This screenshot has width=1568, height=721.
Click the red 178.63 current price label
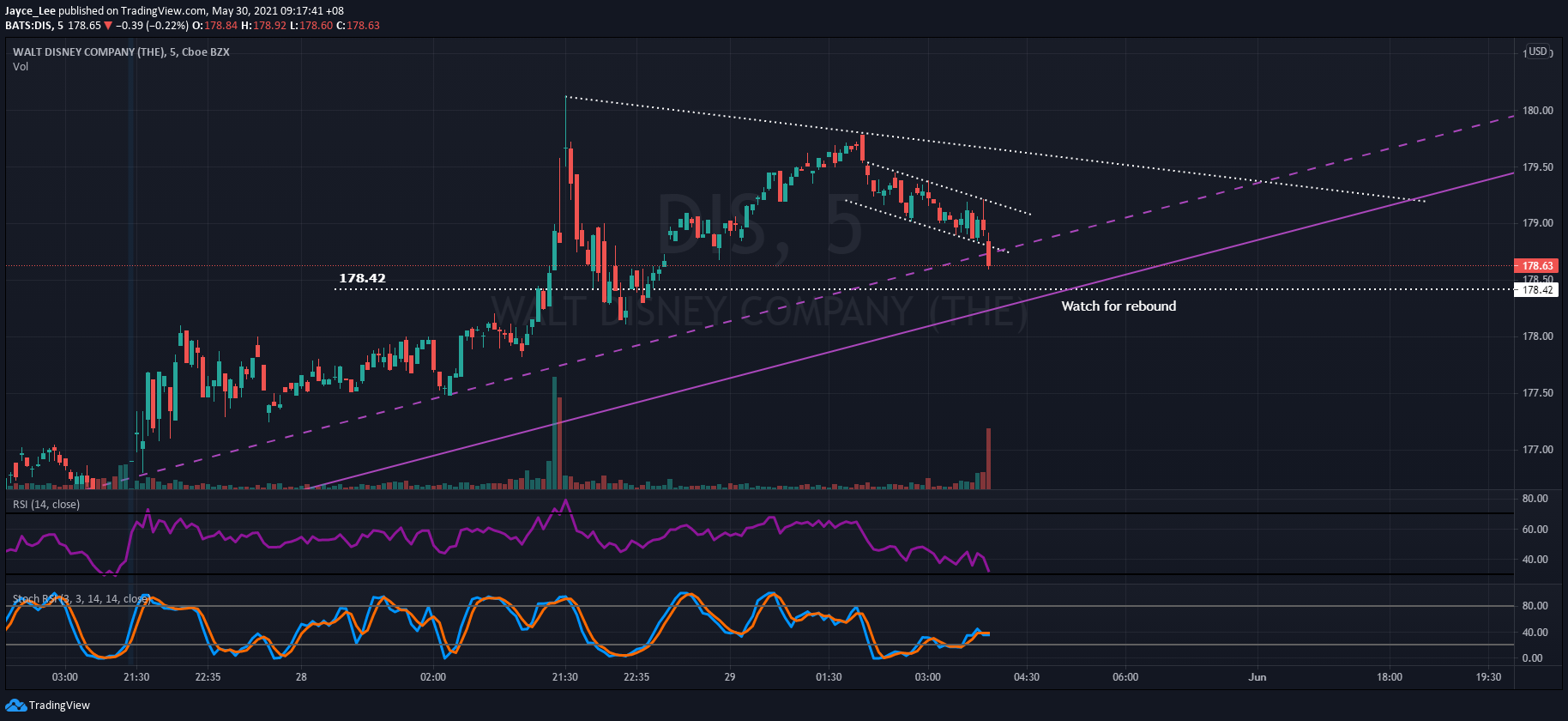(x=1537, y=266)
